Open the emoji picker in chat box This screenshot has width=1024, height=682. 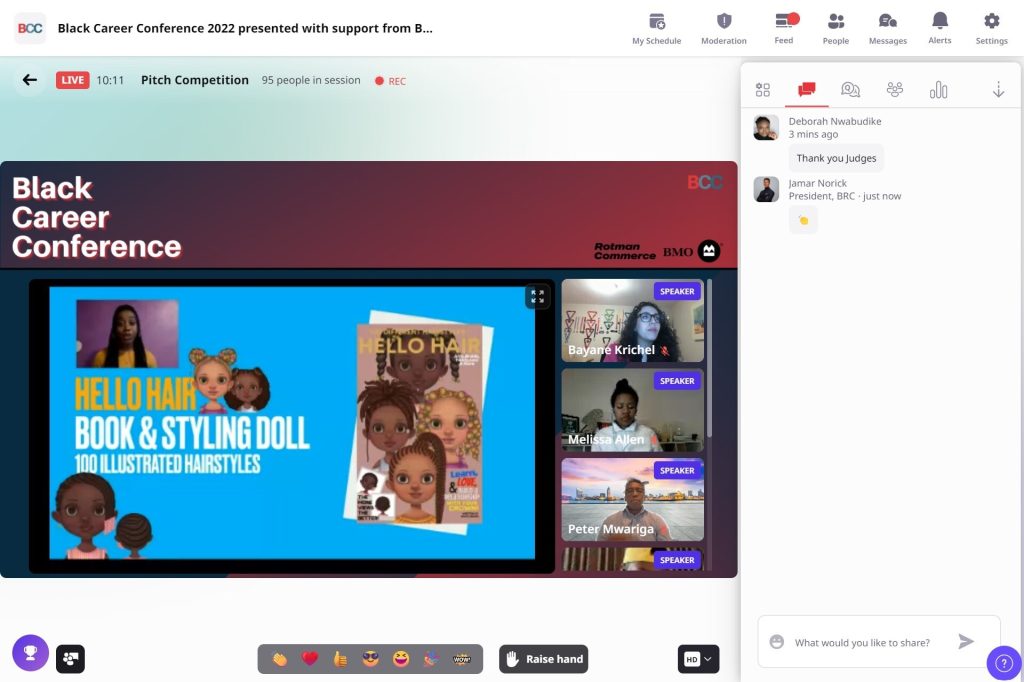tap(776, 641)
